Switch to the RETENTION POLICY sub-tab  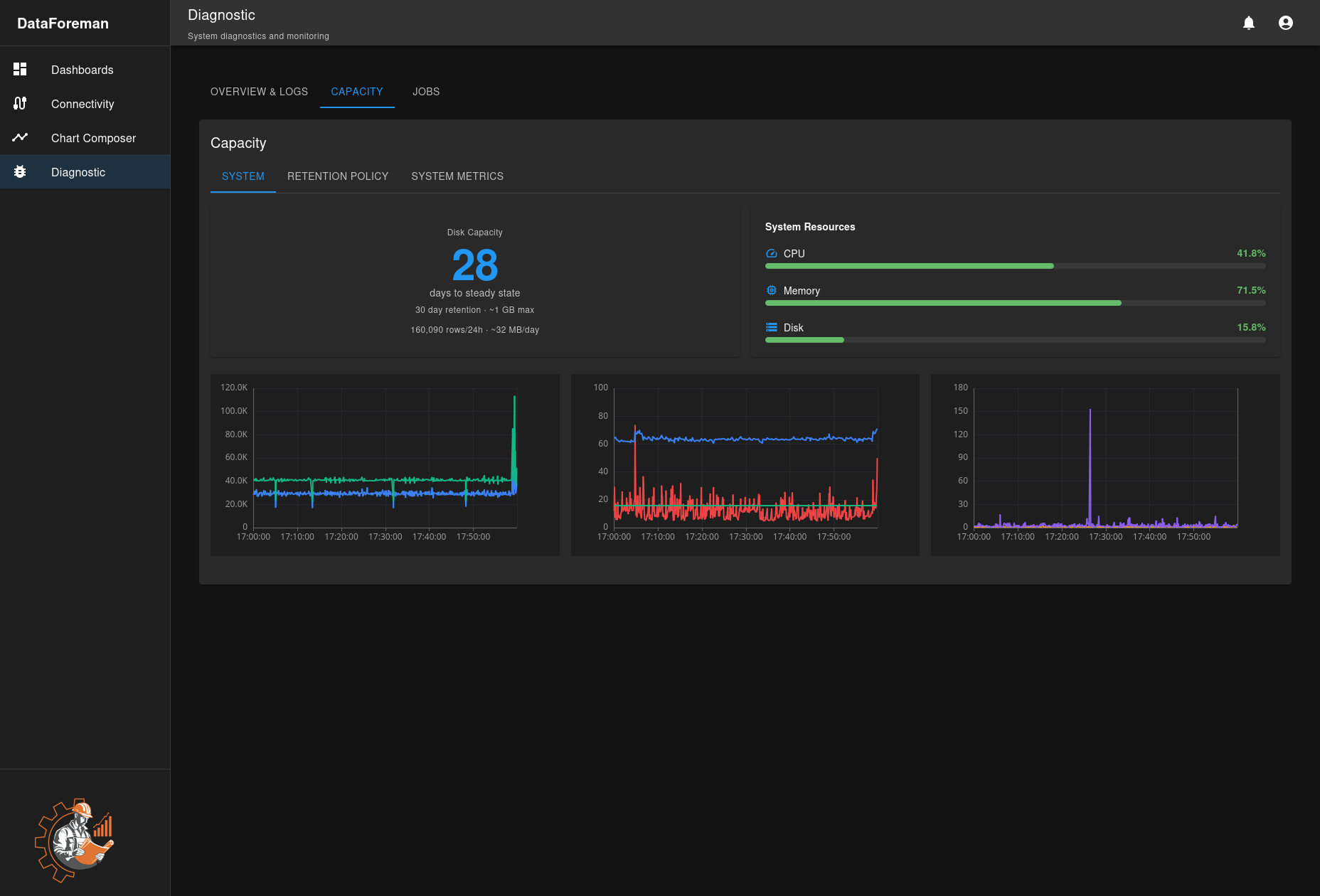pyautogui.click(x=338, y=176)
